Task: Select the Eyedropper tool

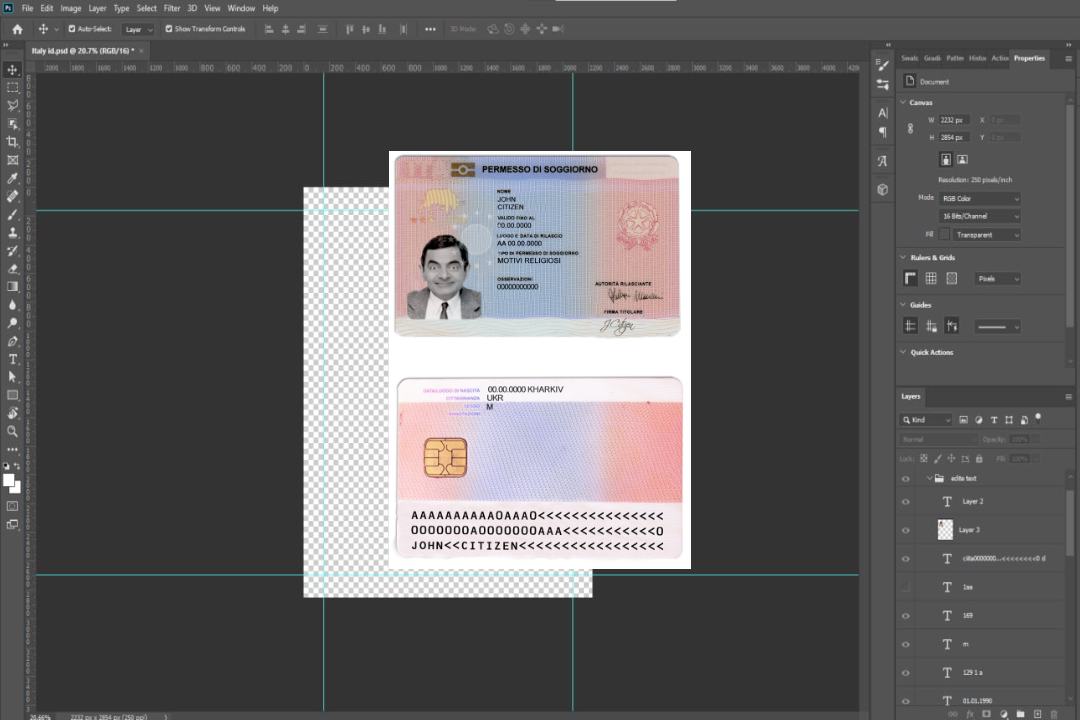Action: coord(12,178)
